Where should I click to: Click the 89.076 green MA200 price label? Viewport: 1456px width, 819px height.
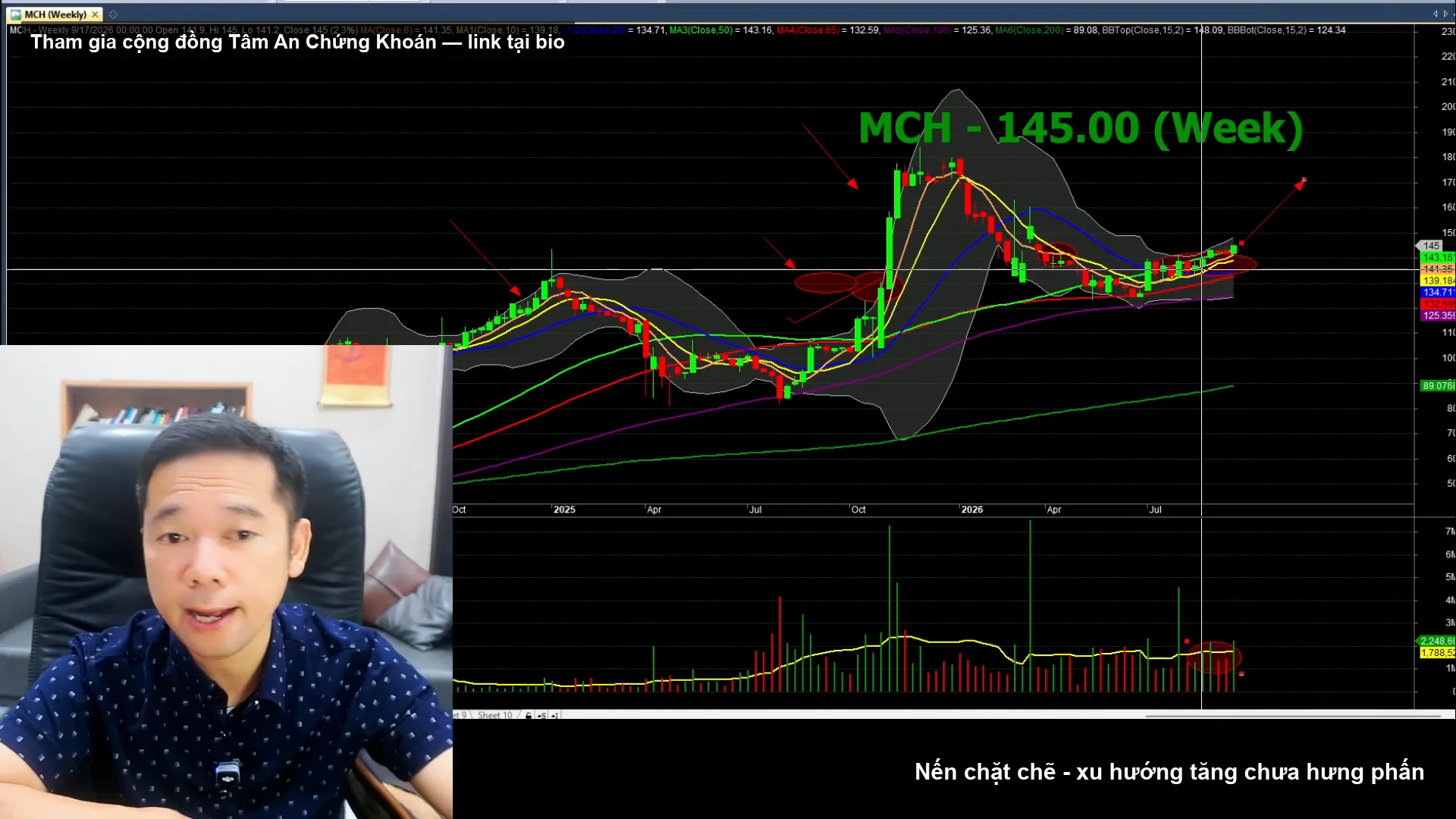pyautogui.click(x=1438, y=386)
